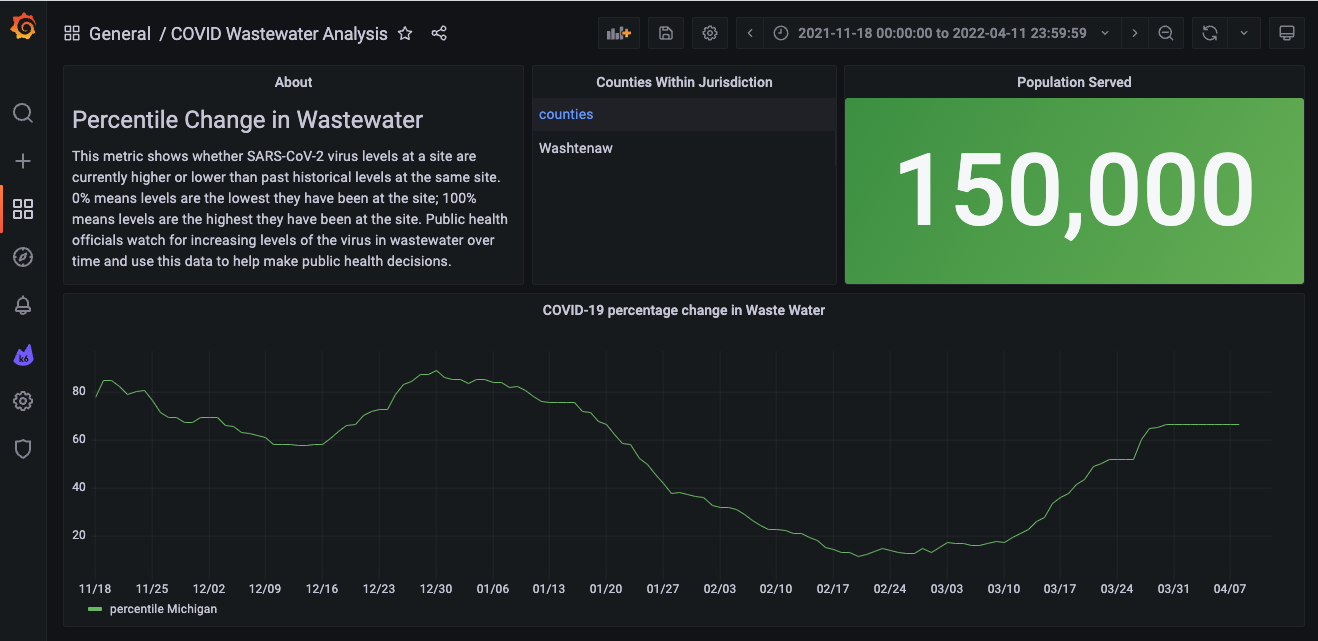
Task: Star this dashboard as favorite
Action: pos(405,33)
